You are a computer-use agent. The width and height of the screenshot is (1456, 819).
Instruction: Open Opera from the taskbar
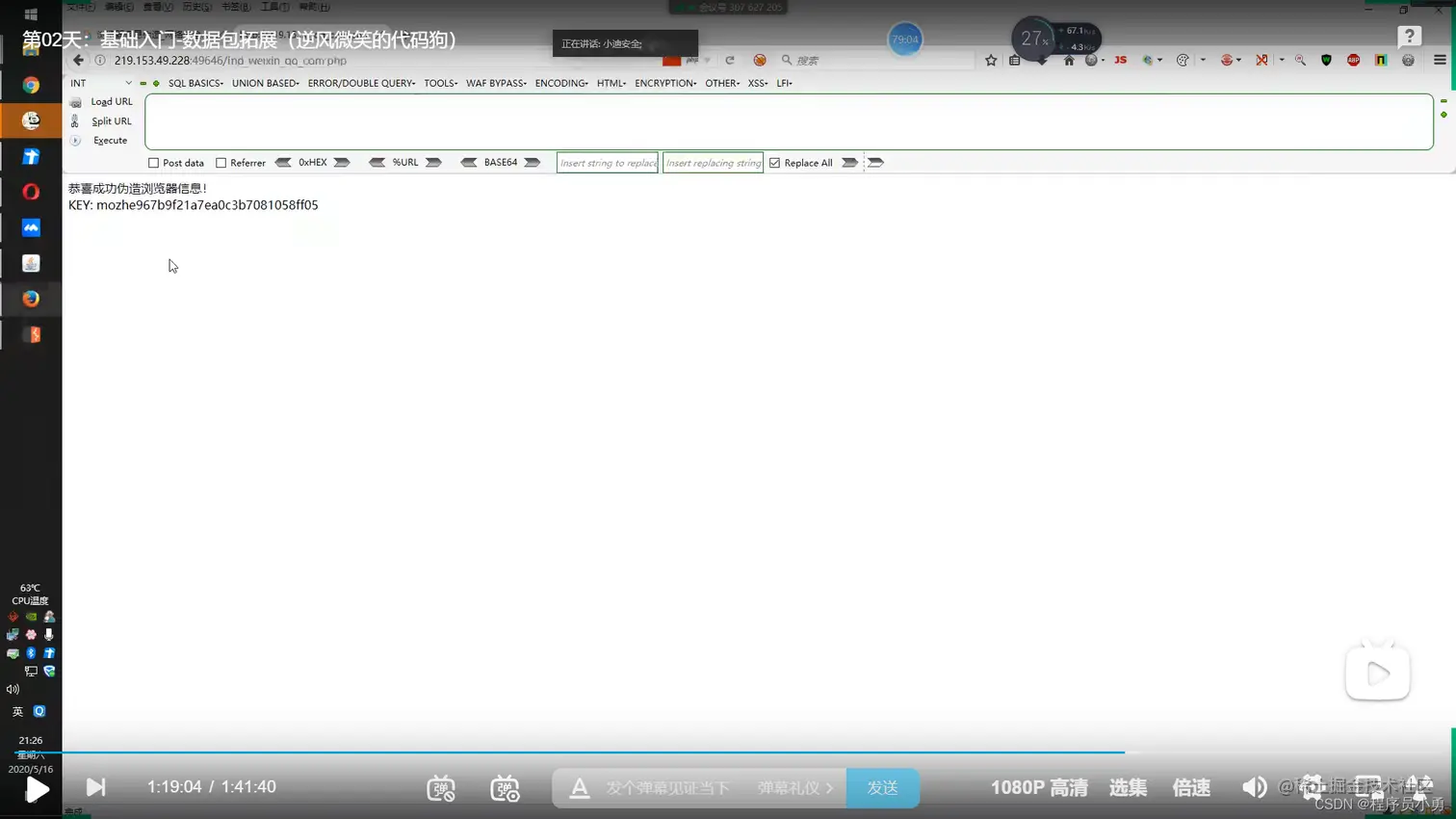pyautogui.click(x=31, y=192)
